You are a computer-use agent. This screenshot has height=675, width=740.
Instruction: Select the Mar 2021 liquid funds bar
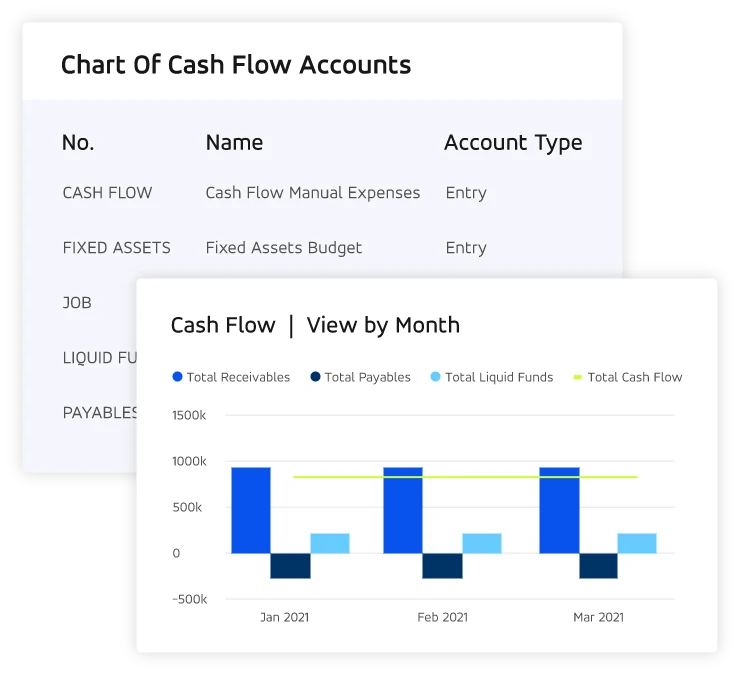[x=637, y=543]
